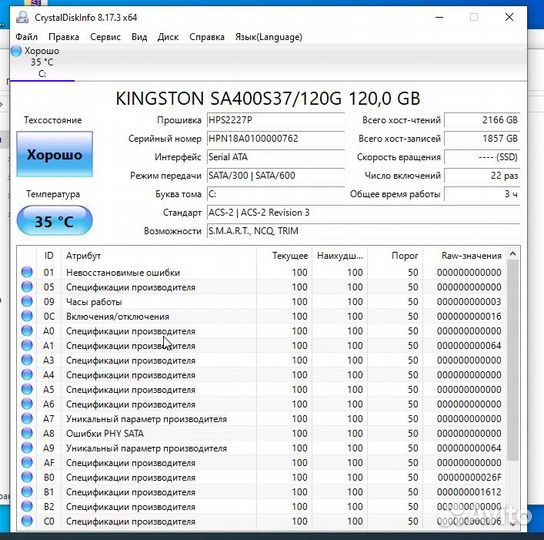Click the rotation speed value ---- (SSD)
The width and height of the screenshot is (544, 540).
(482, 157)
